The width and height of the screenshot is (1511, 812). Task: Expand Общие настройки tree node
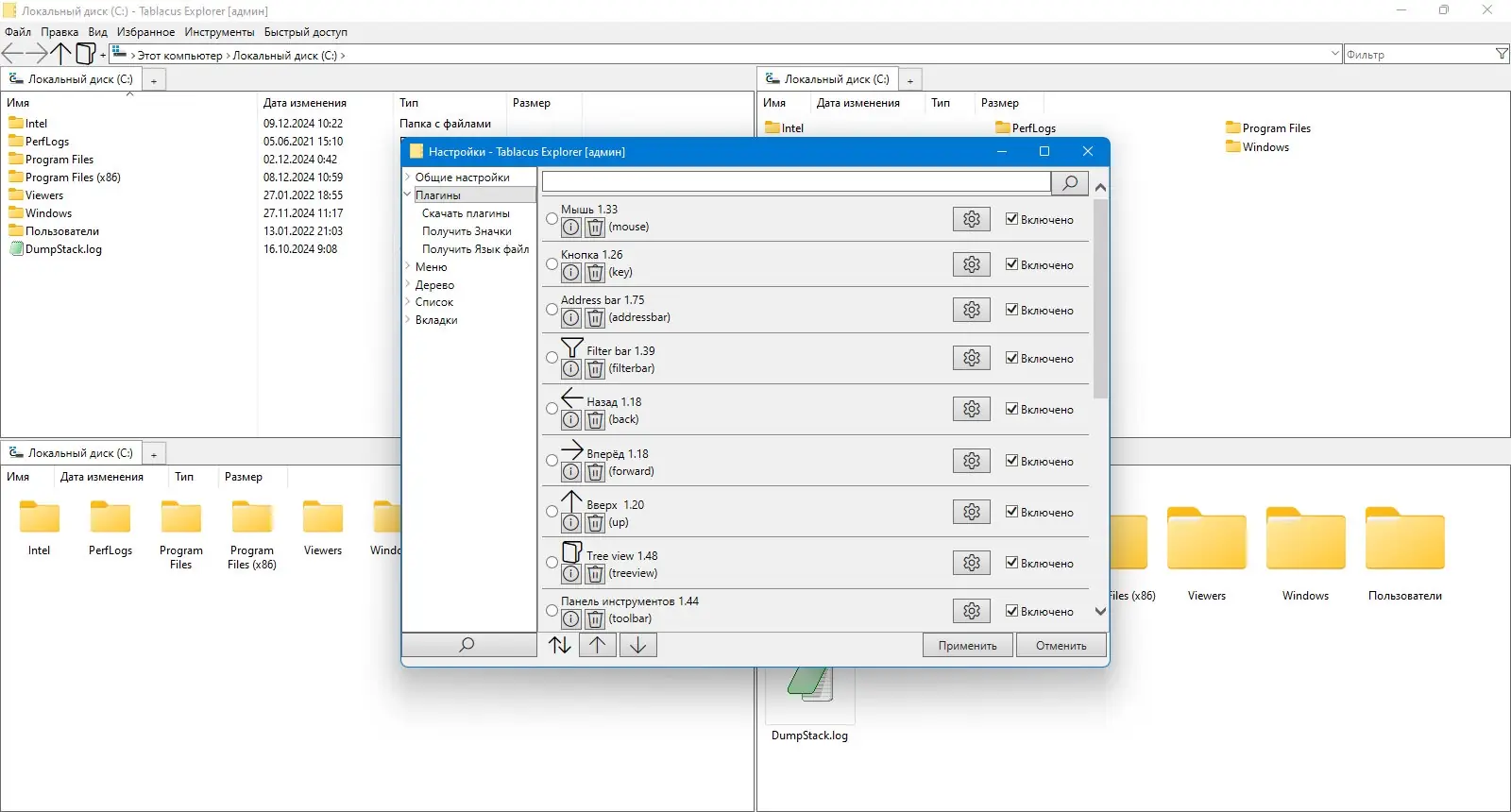click(x=408, y=177)
